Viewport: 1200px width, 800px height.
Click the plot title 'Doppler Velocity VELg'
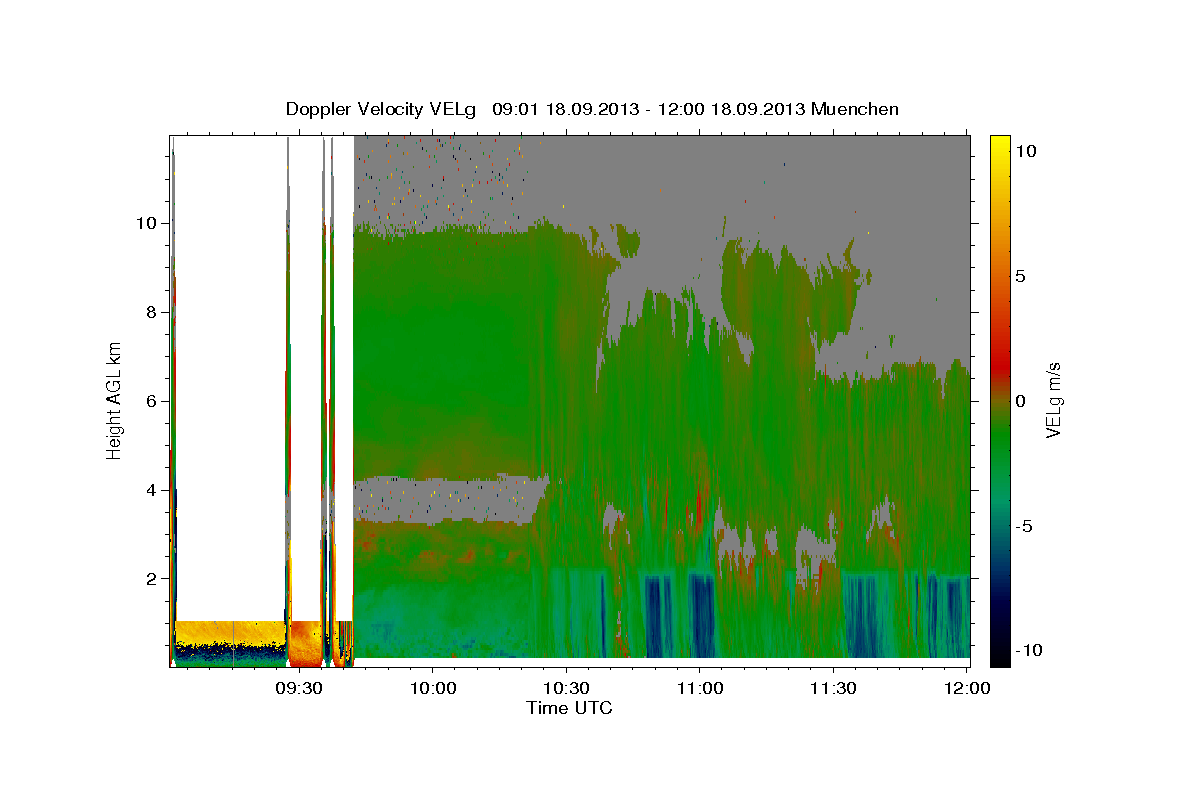point(381,109)
